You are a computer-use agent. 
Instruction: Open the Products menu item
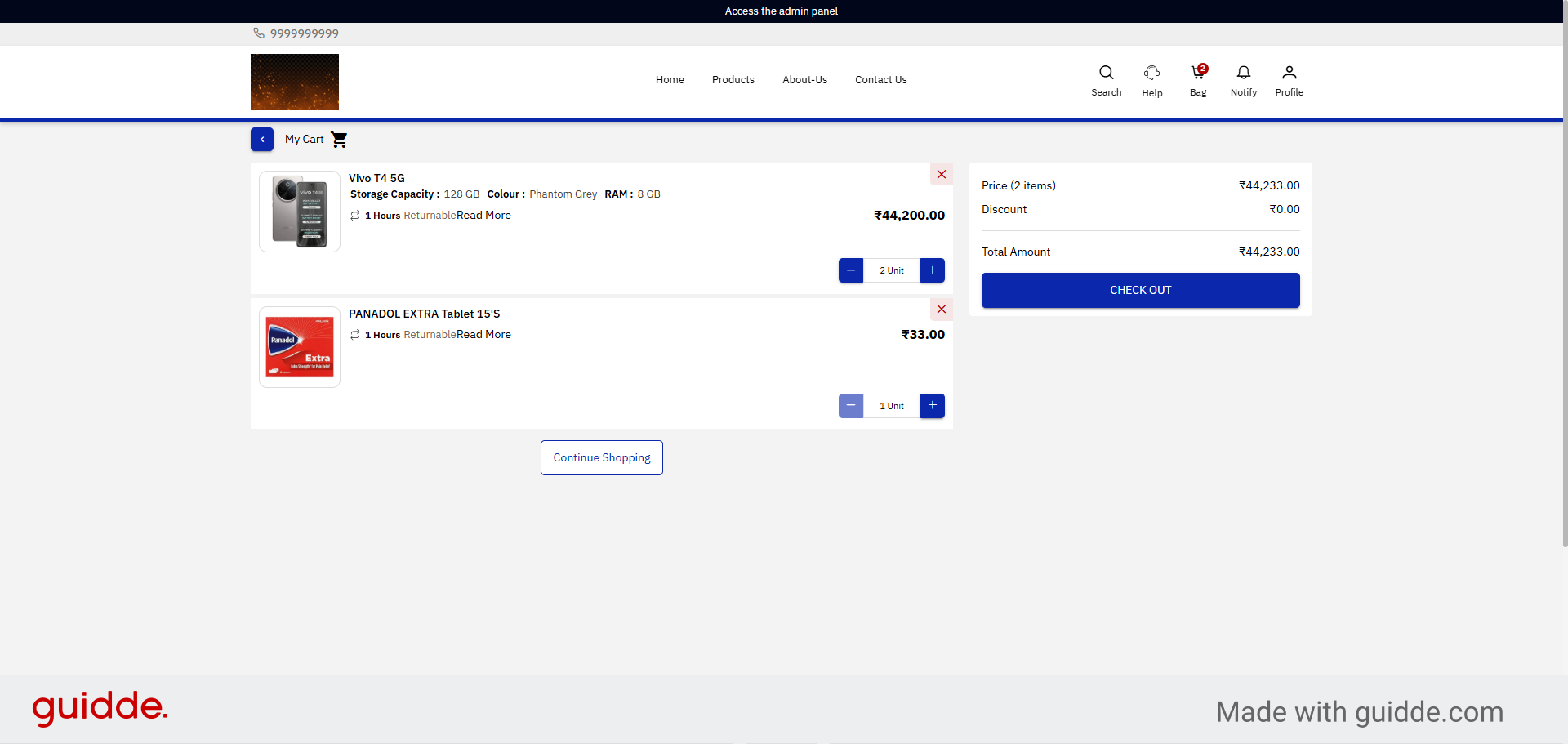(733, 80)
